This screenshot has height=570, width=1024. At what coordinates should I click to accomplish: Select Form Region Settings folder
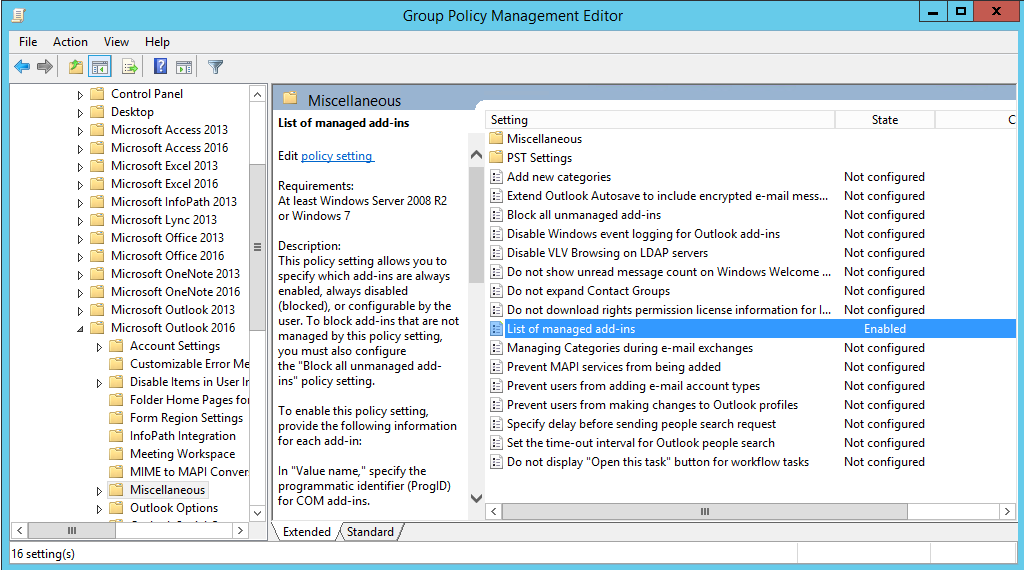click(x=186, y=418)
